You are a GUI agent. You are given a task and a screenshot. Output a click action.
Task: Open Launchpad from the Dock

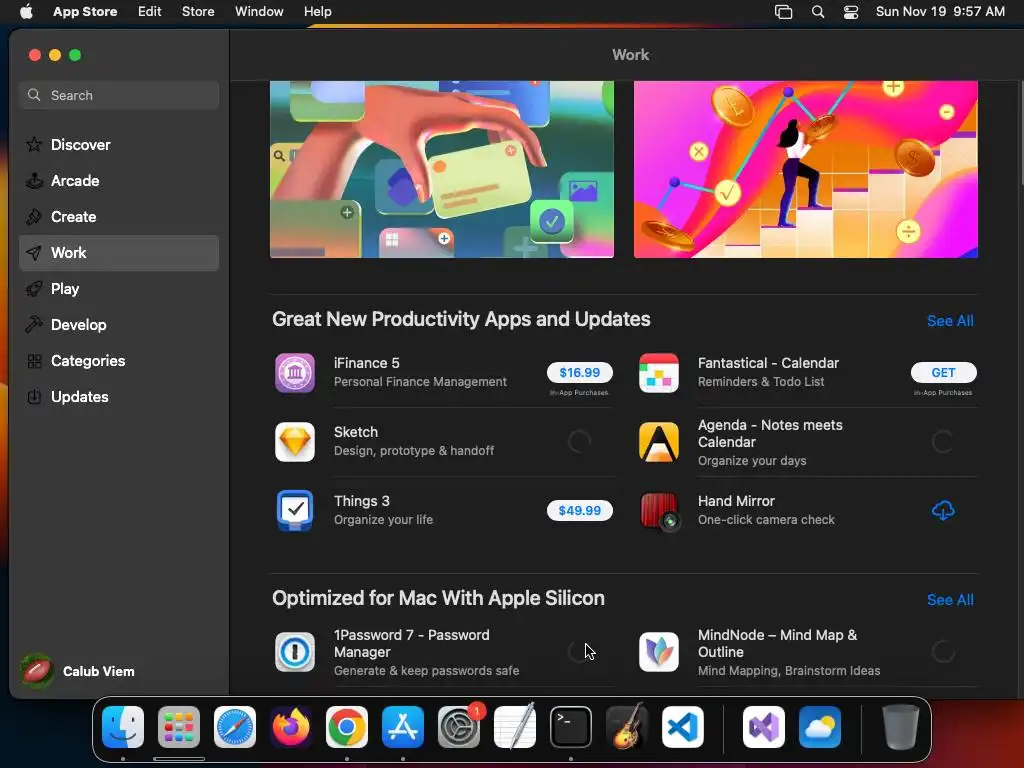[179, 727]
